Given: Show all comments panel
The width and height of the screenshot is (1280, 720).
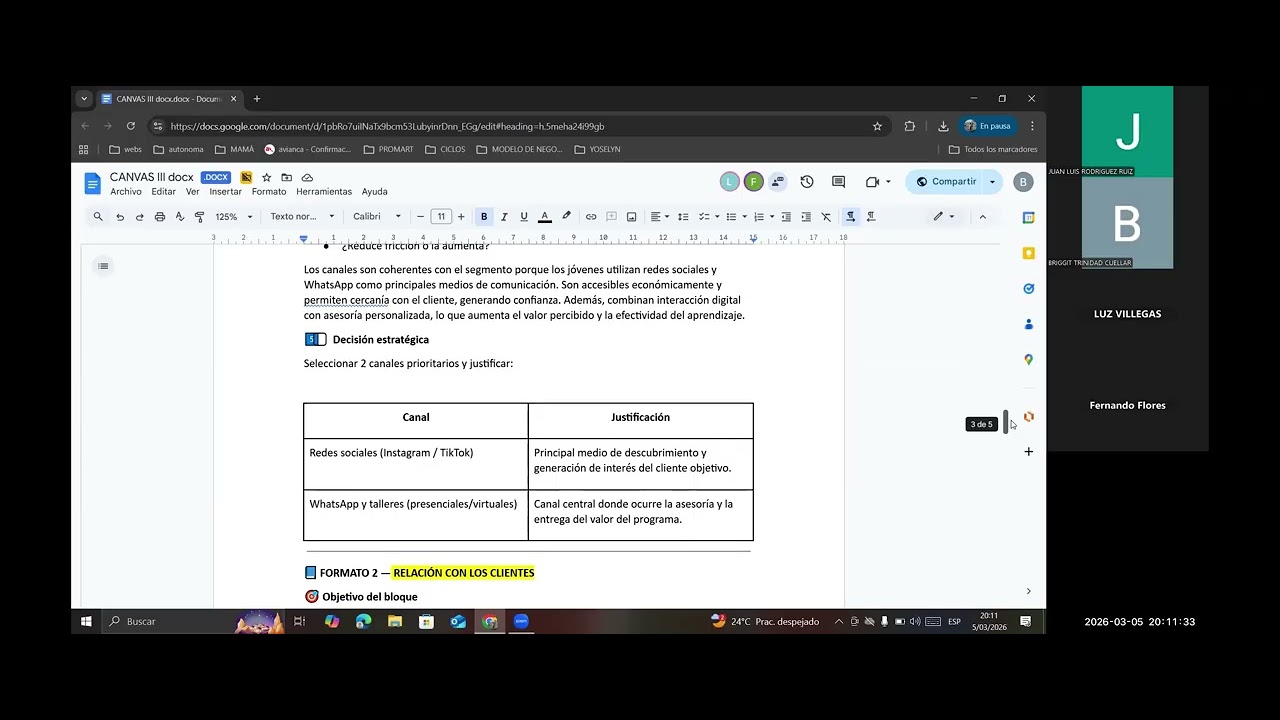Looking at the screenshot, I should (838, 182).
